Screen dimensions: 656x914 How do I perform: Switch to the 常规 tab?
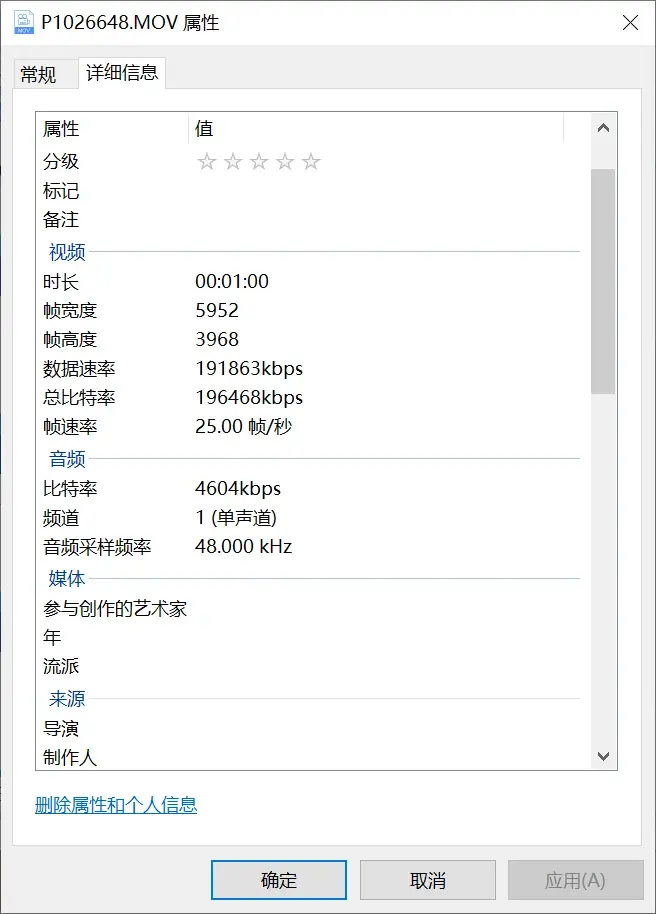click(39, 75)
